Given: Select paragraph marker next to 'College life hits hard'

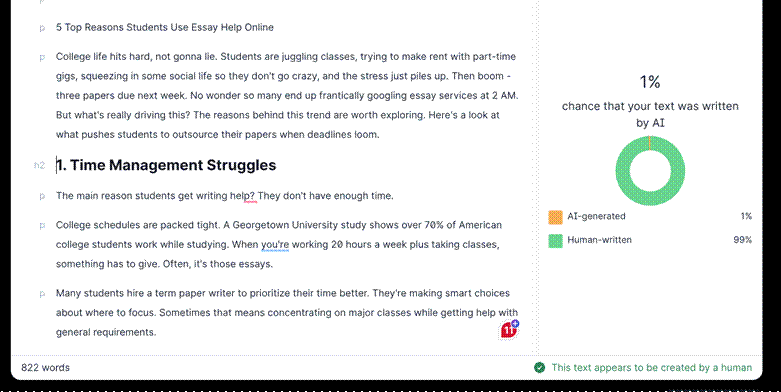Looking at the screenshot, I should click(x=42, y=58).
